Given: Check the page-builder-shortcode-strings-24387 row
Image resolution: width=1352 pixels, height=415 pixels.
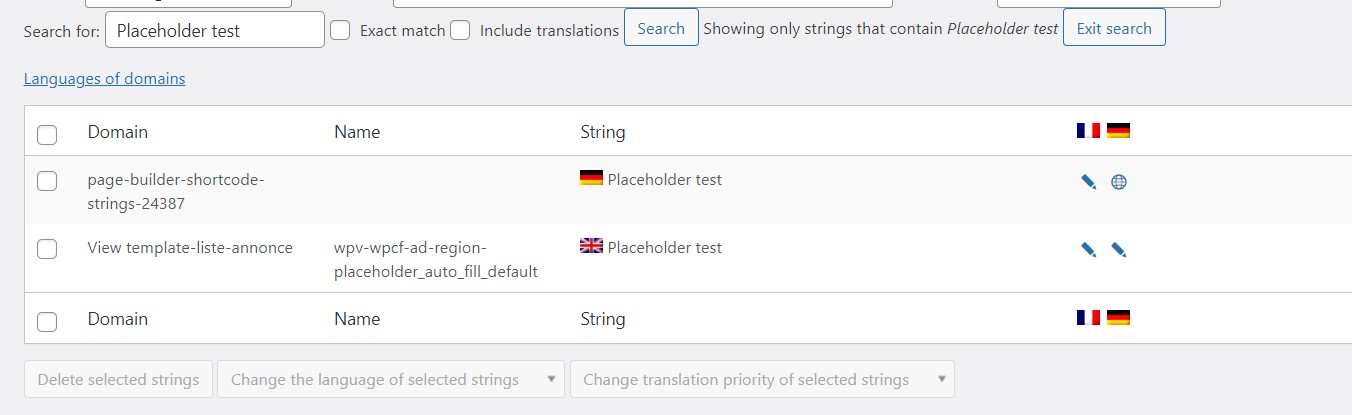Looking at the screenshot, I should [47, 181].
